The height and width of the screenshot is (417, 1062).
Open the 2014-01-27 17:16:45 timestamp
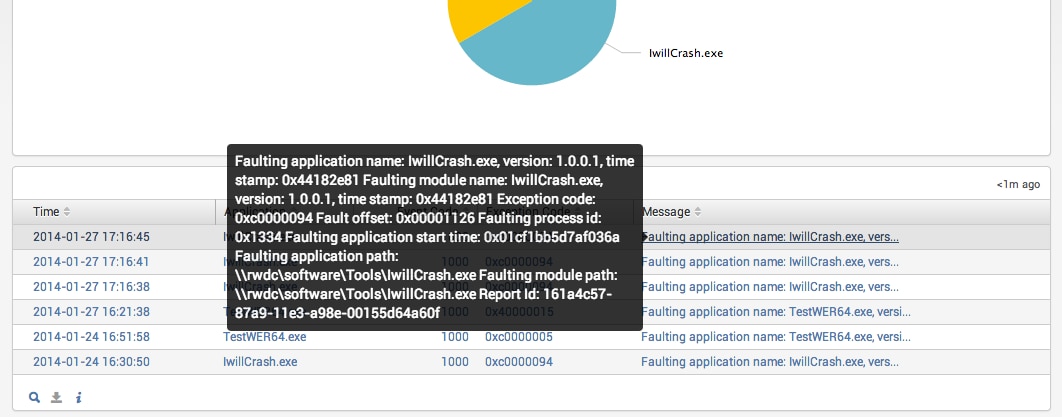(91, 237)
